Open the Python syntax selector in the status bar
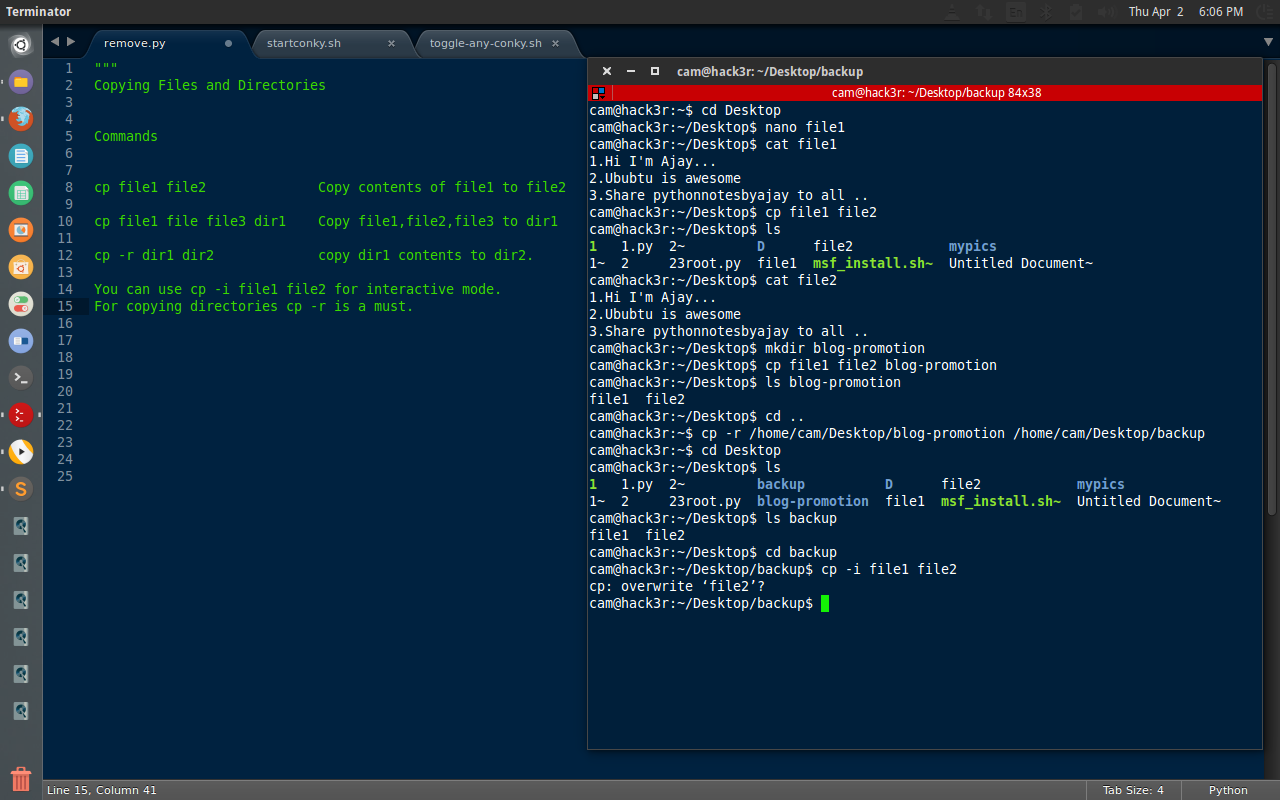The width and height of the screenshot is (1280, 800). click(x=1228, y=790)
